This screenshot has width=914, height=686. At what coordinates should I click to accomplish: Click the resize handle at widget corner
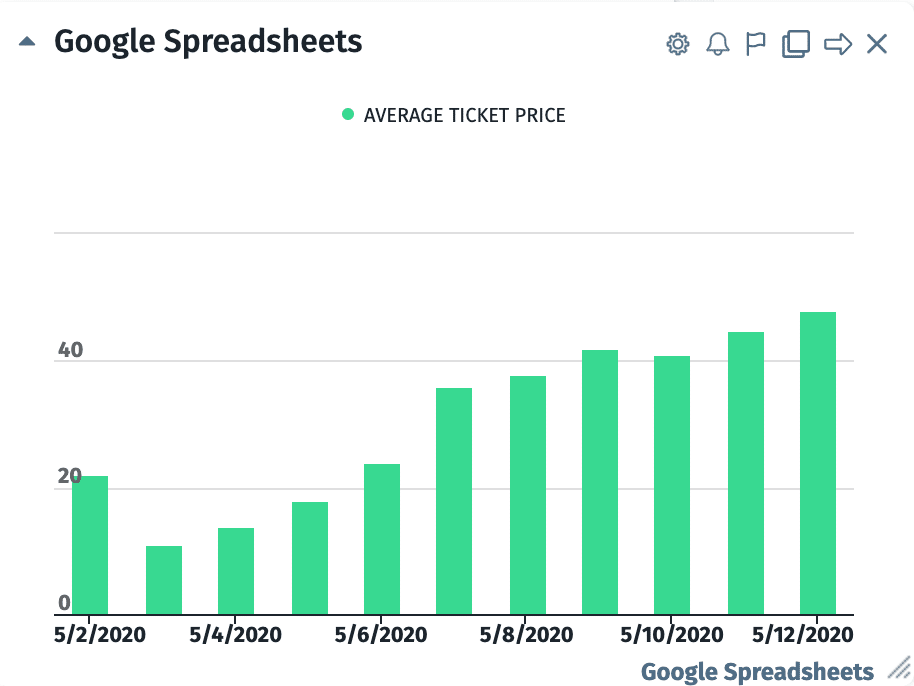(x=899, y=669)
